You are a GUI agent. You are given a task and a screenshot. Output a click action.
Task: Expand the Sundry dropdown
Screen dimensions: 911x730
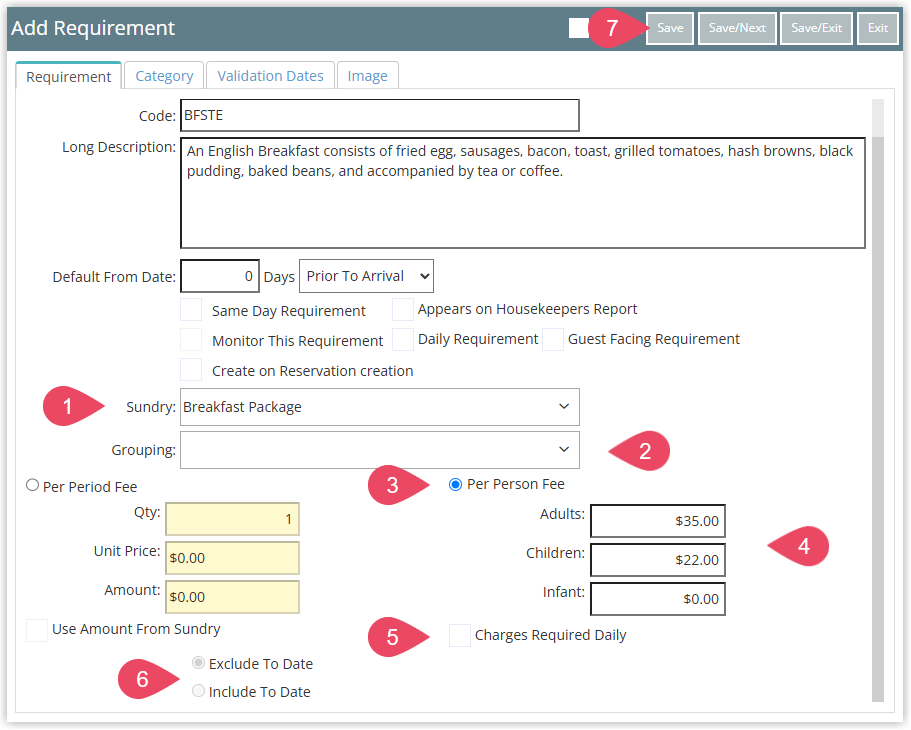tap(379, 407)
